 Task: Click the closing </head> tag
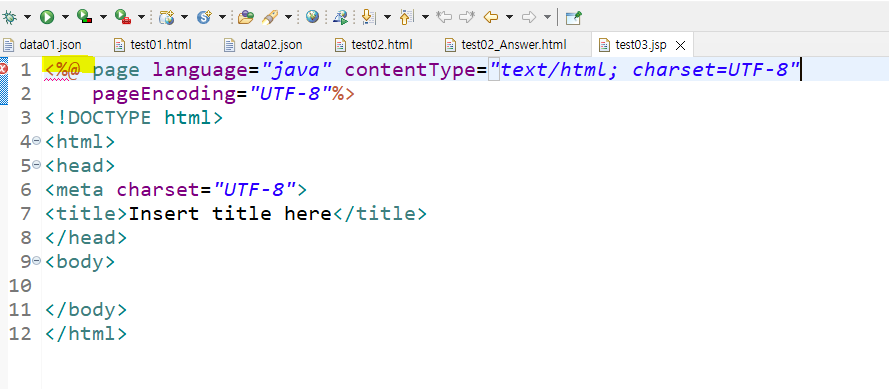click(86, 238)
